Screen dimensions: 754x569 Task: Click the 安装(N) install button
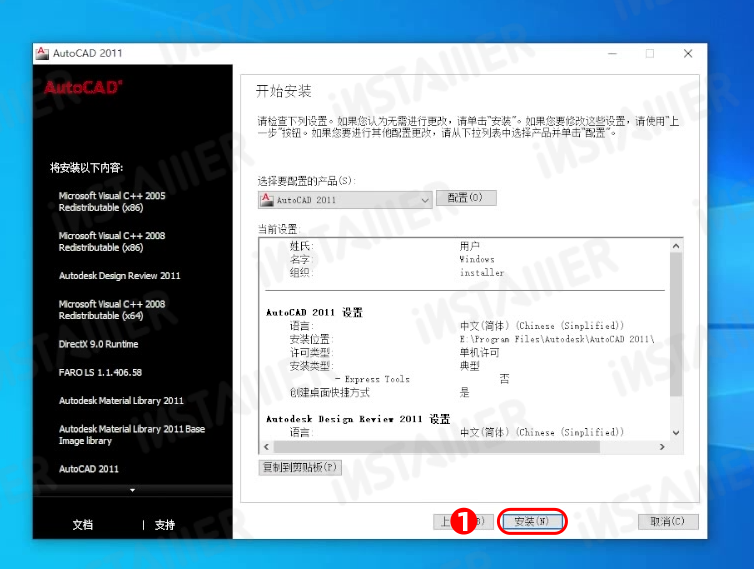pyautogui.click(x=531, y=521)
